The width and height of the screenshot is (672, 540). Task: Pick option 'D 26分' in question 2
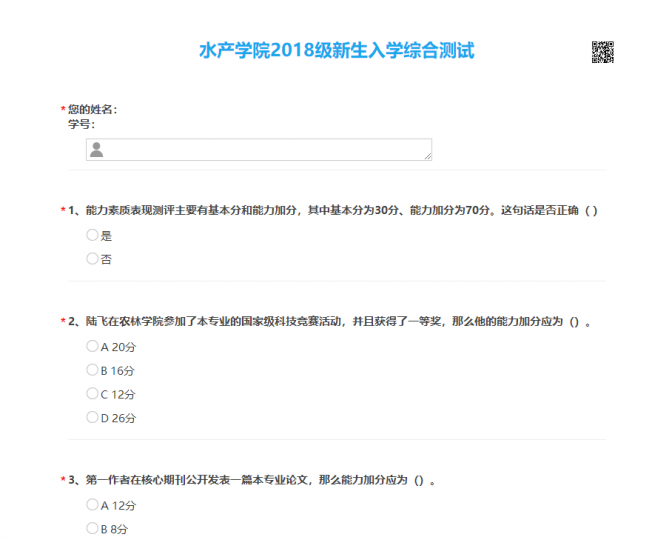pyautogui.click(x=93, y=417)
